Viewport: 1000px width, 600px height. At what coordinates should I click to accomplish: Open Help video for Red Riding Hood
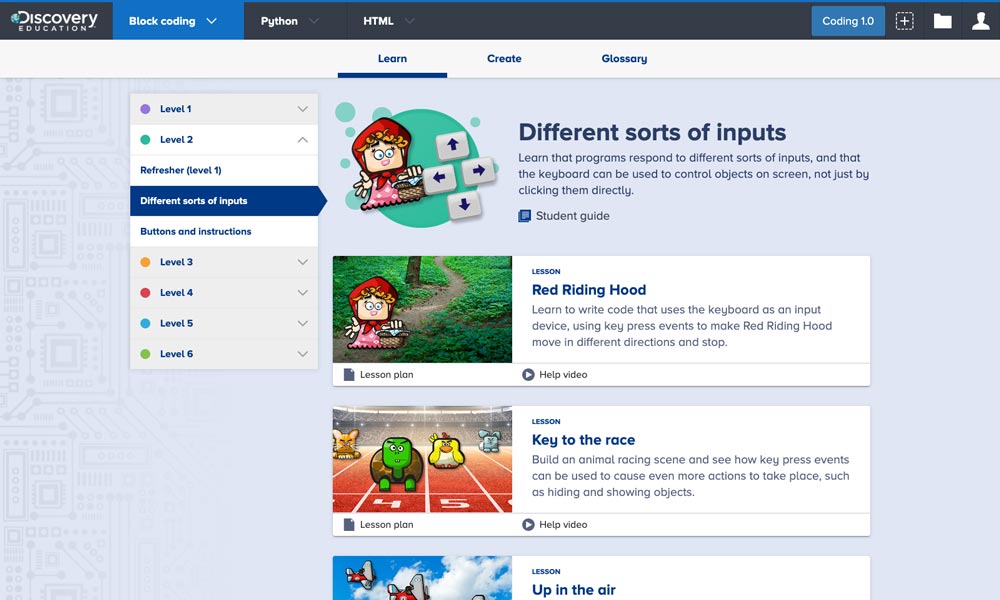[563, 374]
